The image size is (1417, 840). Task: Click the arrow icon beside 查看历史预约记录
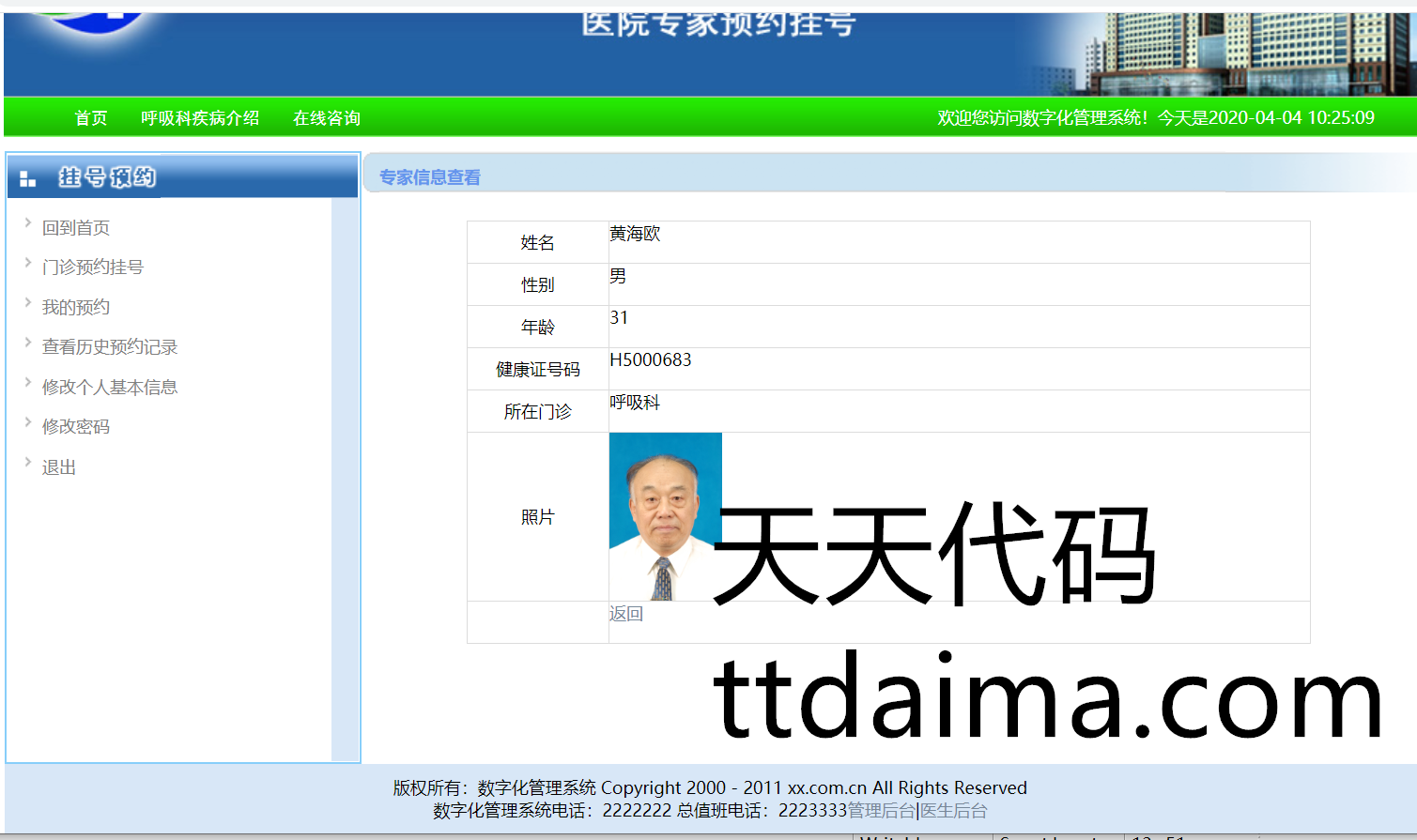tap(28, 343)
